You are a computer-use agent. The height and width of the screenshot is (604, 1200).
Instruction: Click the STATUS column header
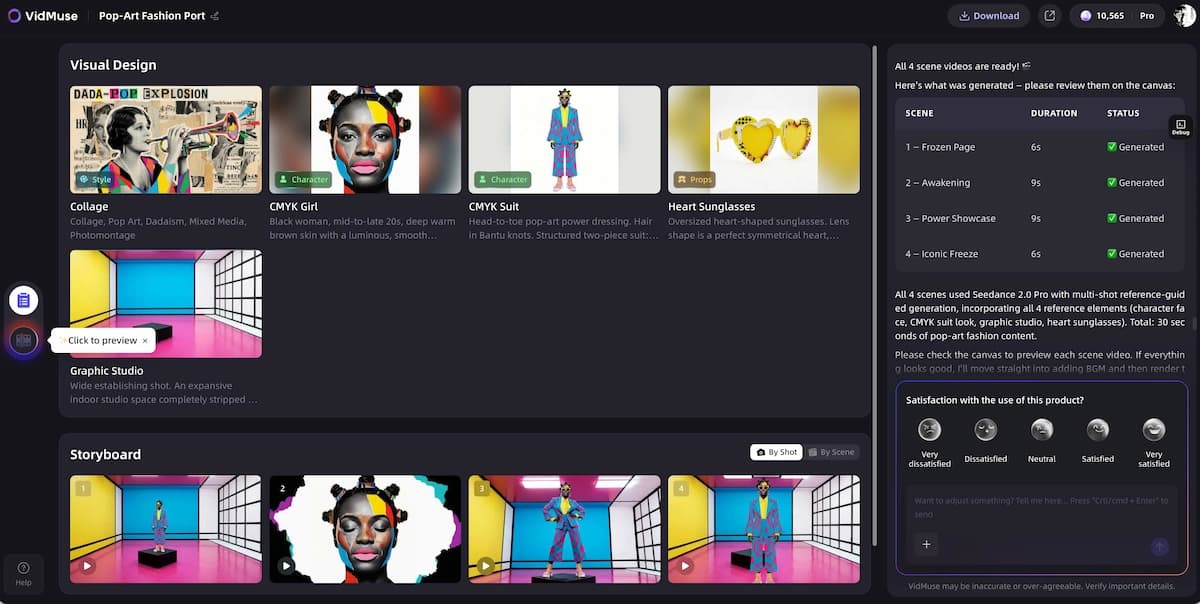point(1123,114)
